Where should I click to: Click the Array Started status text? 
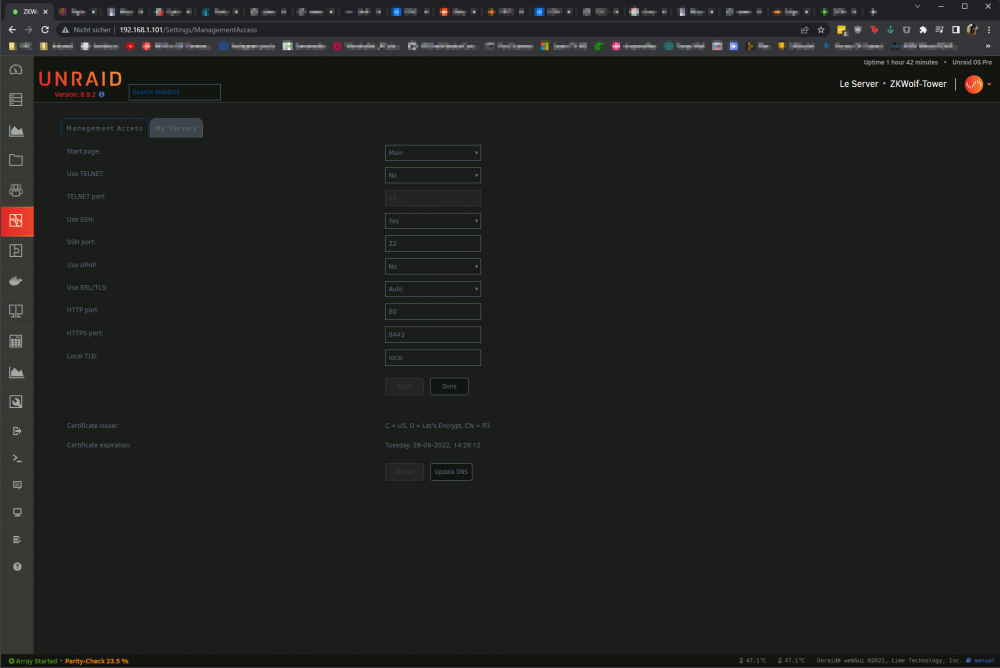36,662
